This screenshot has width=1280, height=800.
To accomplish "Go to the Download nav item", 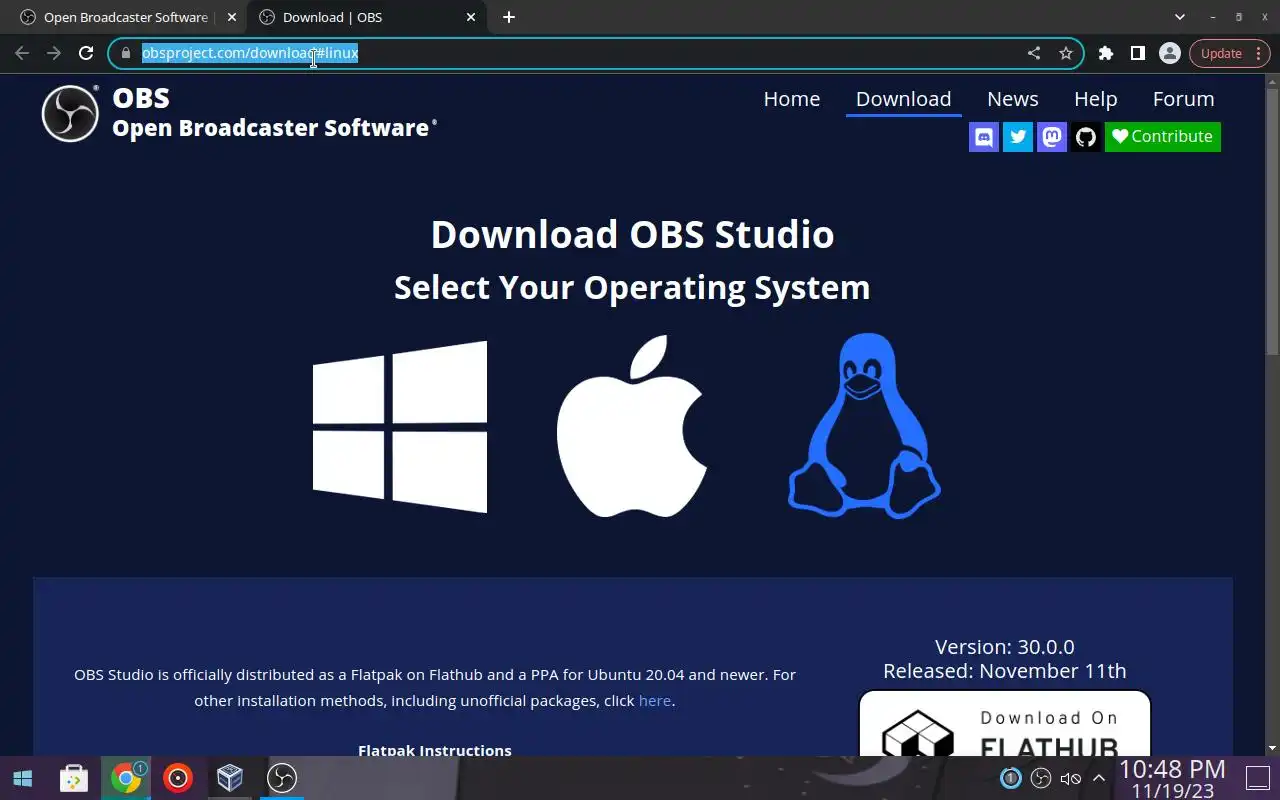I will (903, 99).
